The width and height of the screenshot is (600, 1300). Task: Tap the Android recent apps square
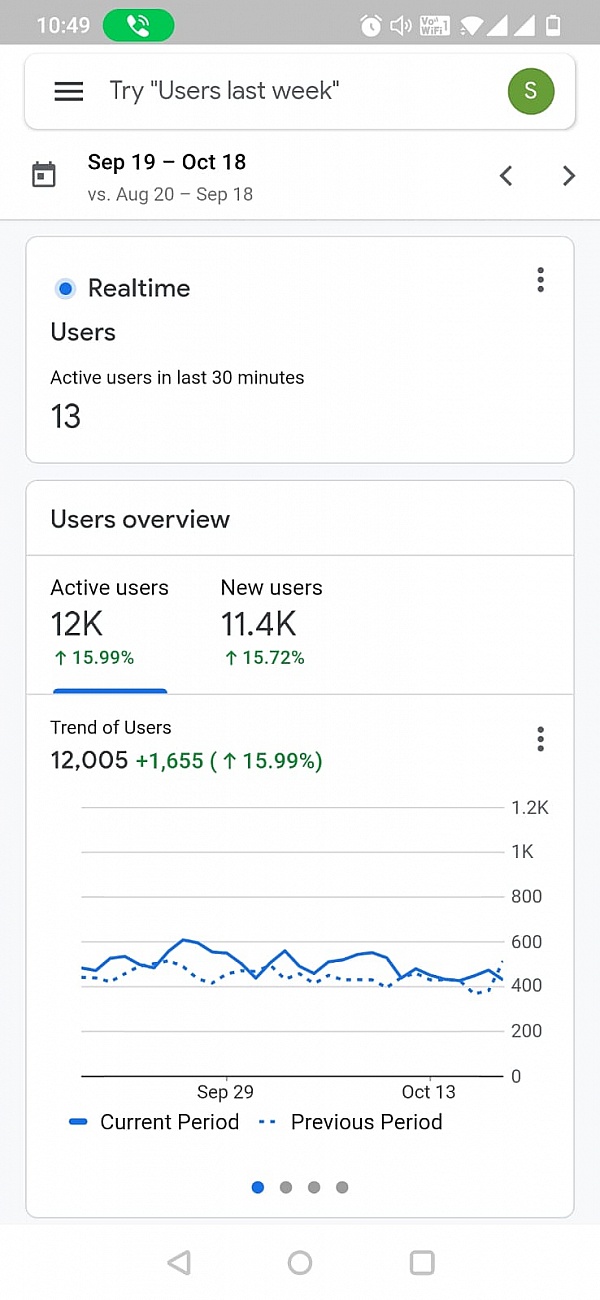pyautogui.click(x=422, y=1263)
